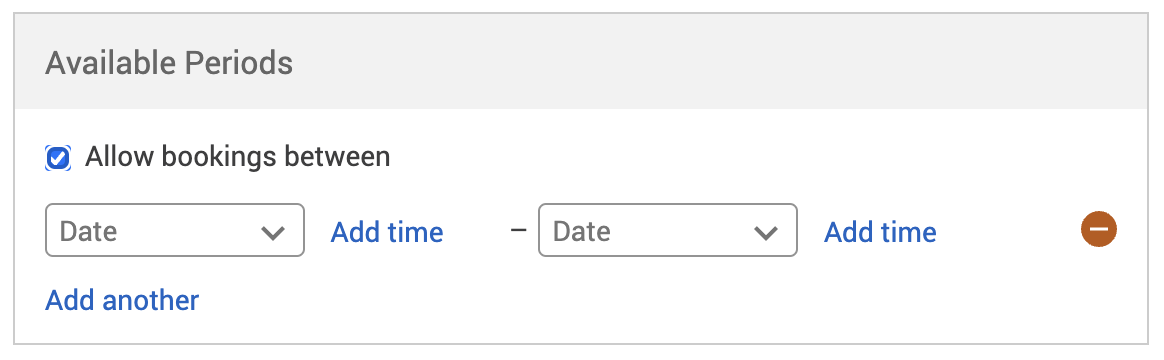Click the Add time link before the dash separator

[x=387, y=232]
